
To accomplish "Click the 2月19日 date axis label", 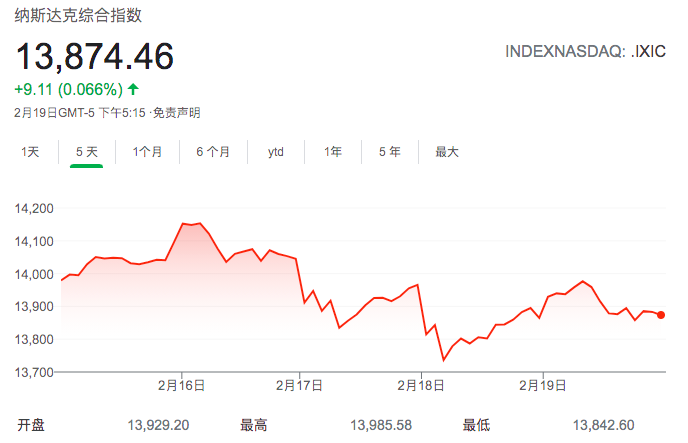I will pos(540,384).
